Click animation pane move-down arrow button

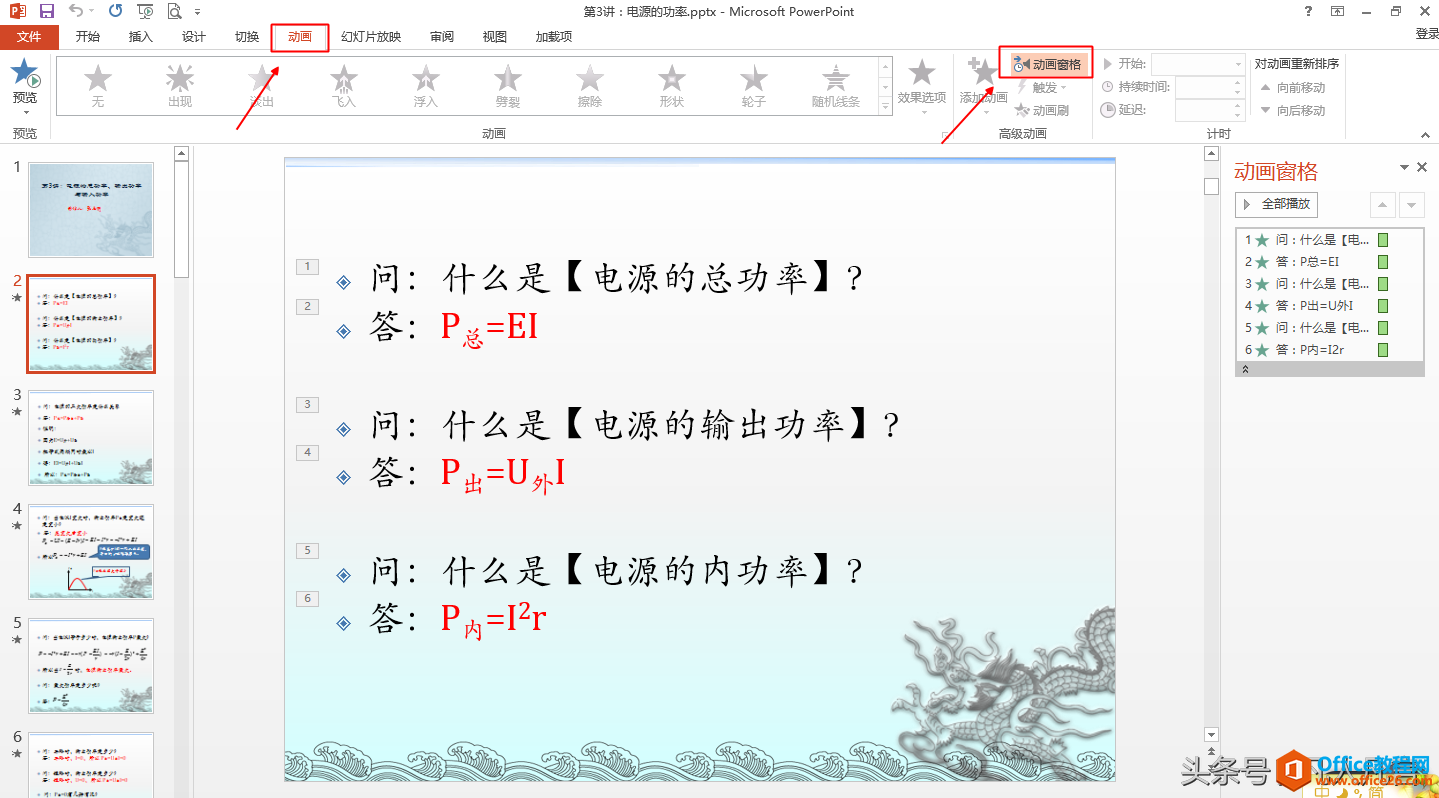pyautogui.click(x=1411, y=204)
